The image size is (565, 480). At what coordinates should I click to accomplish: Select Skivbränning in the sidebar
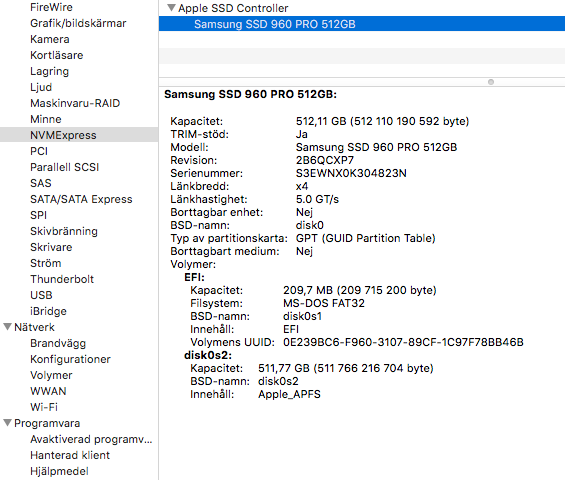(x=64, y=231)
